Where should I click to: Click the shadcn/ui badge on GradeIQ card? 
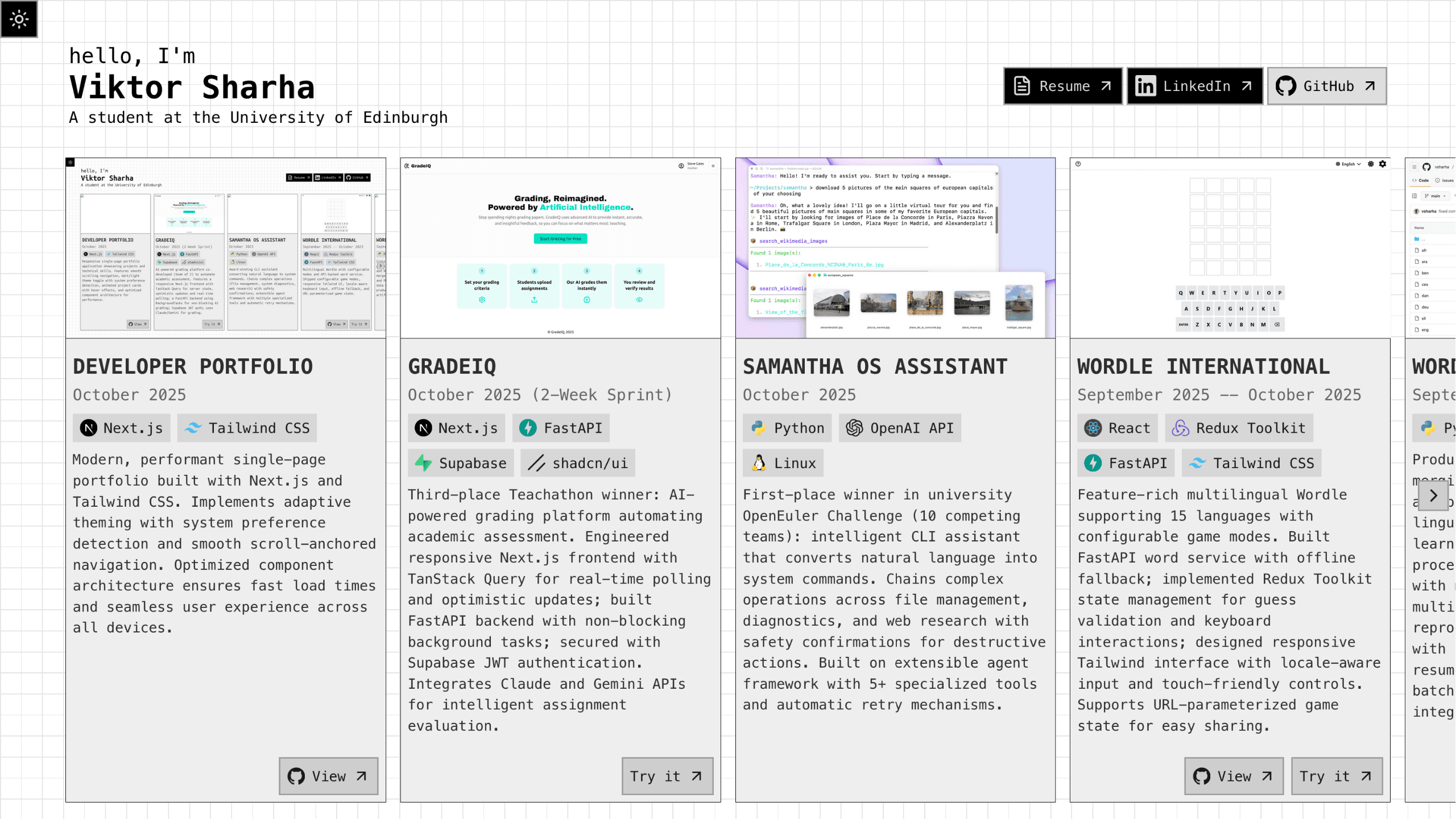577,463
